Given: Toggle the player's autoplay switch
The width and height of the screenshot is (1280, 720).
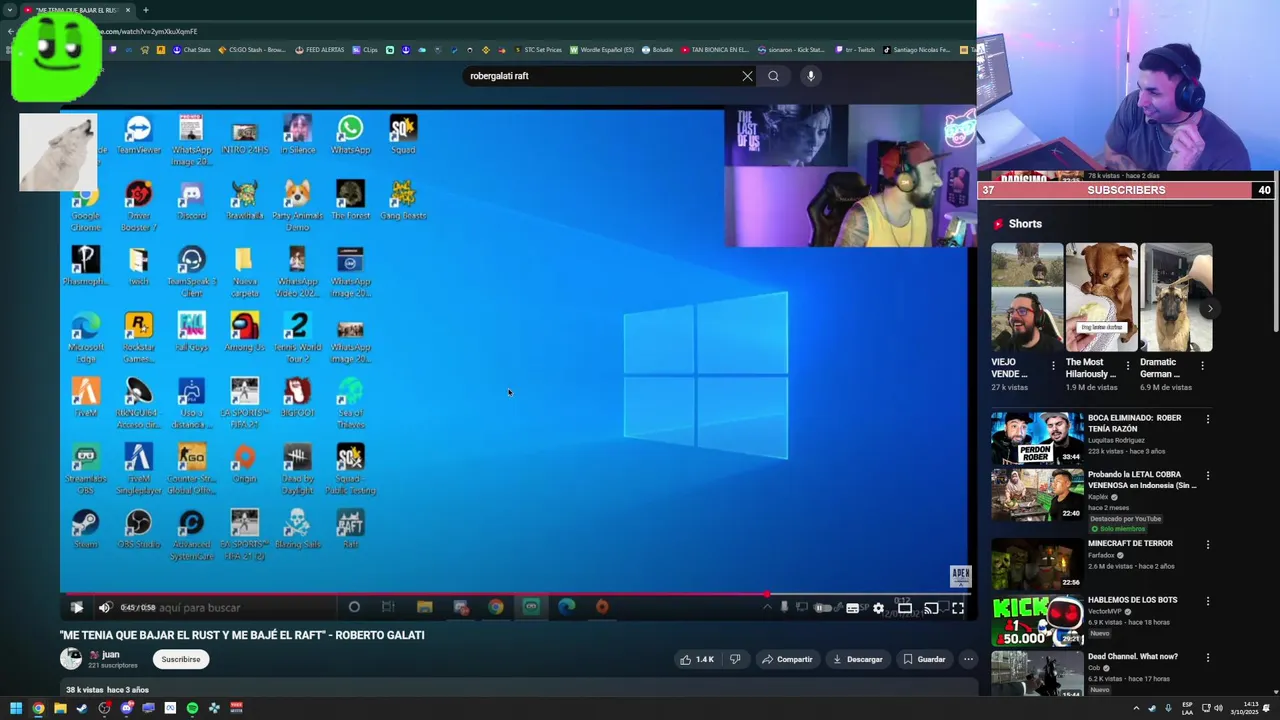Looking at the screenshot, I should [823, 608].
